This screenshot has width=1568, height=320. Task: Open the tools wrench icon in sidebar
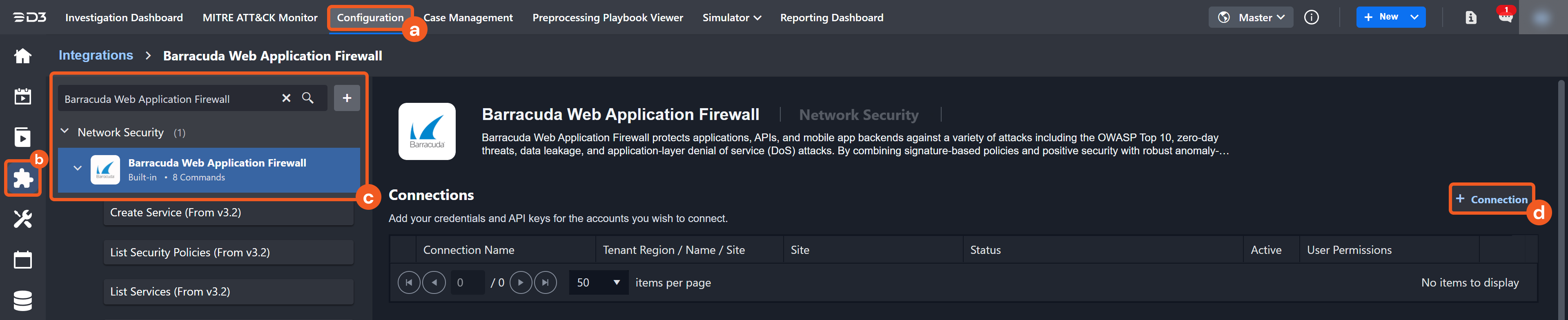point(22,219)
